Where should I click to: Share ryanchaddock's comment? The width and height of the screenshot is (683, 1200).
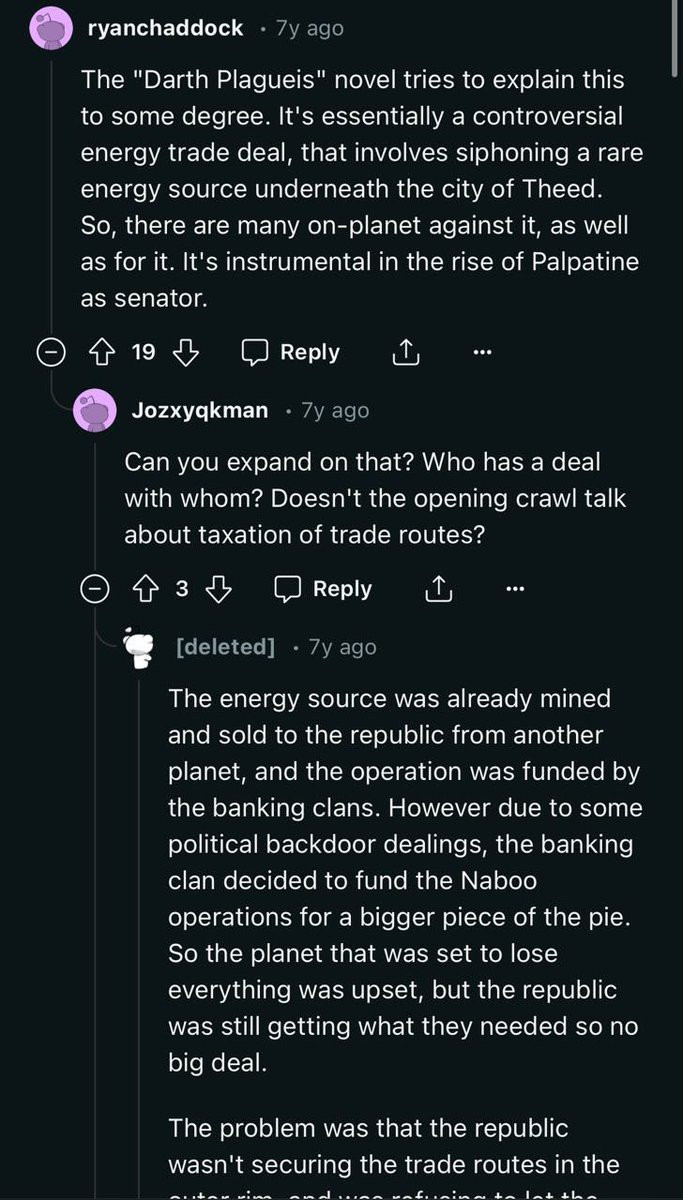click(403, 352)
